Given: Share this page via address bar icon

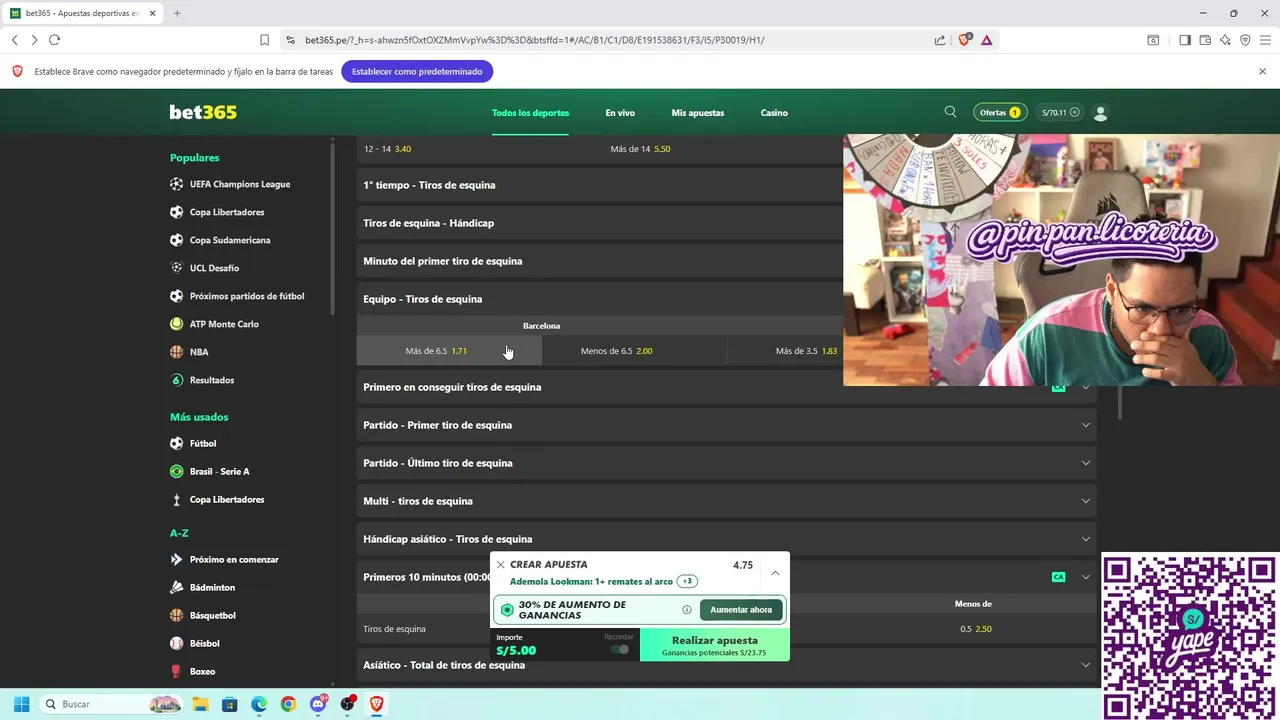Looking at the screenshot, I should click(x=940, y=40).
